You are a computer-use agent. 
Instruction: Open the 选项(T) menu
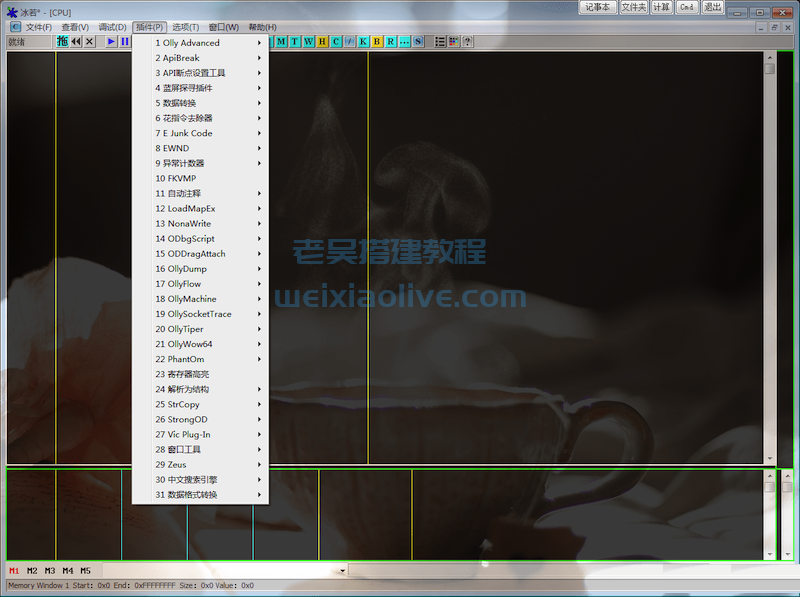[x=185, y=27]
